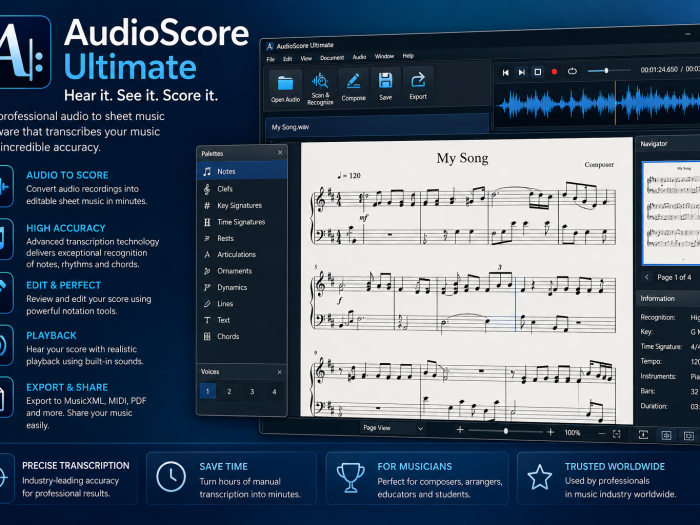Image resolution: width=700 pixels, height=525 pixels.
Task: Open the Clefs palette
Action: pos(242,189)
